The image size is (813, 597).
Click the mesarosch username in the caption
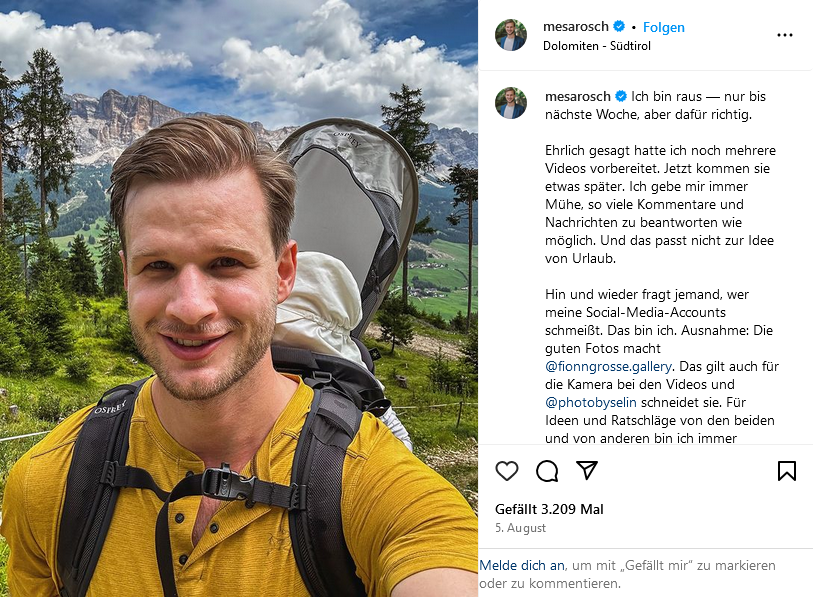[x=578, y=96]
